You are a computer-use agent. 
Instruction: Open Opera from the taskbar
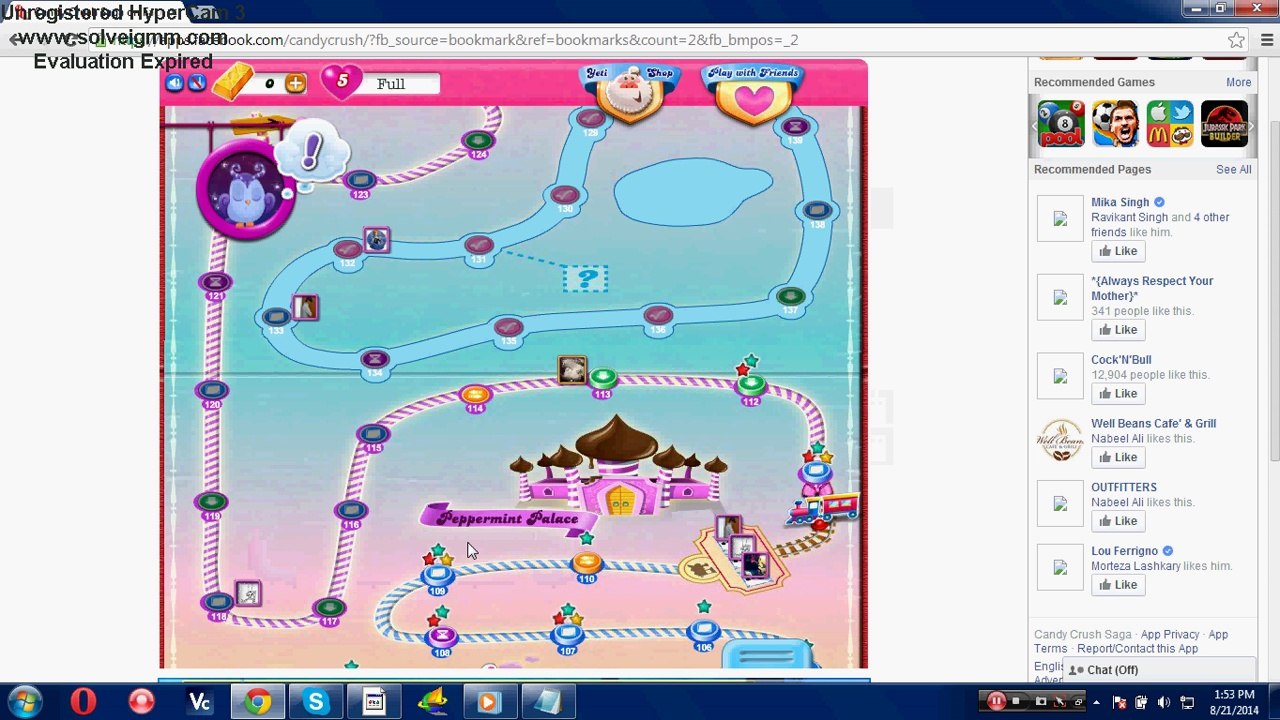click(83, 702)
